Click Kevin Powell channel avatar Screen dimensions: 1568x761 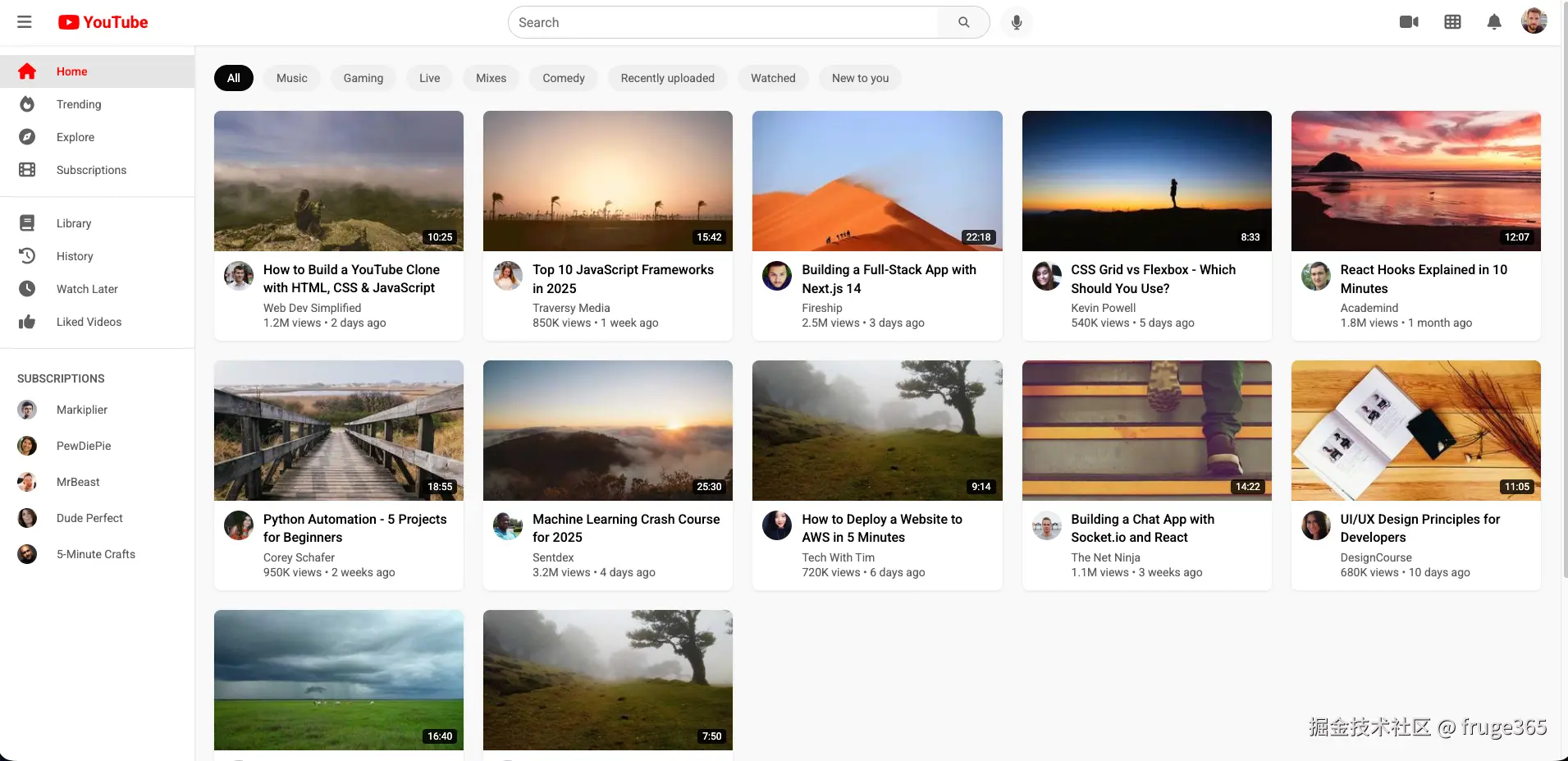point(1046,276)
